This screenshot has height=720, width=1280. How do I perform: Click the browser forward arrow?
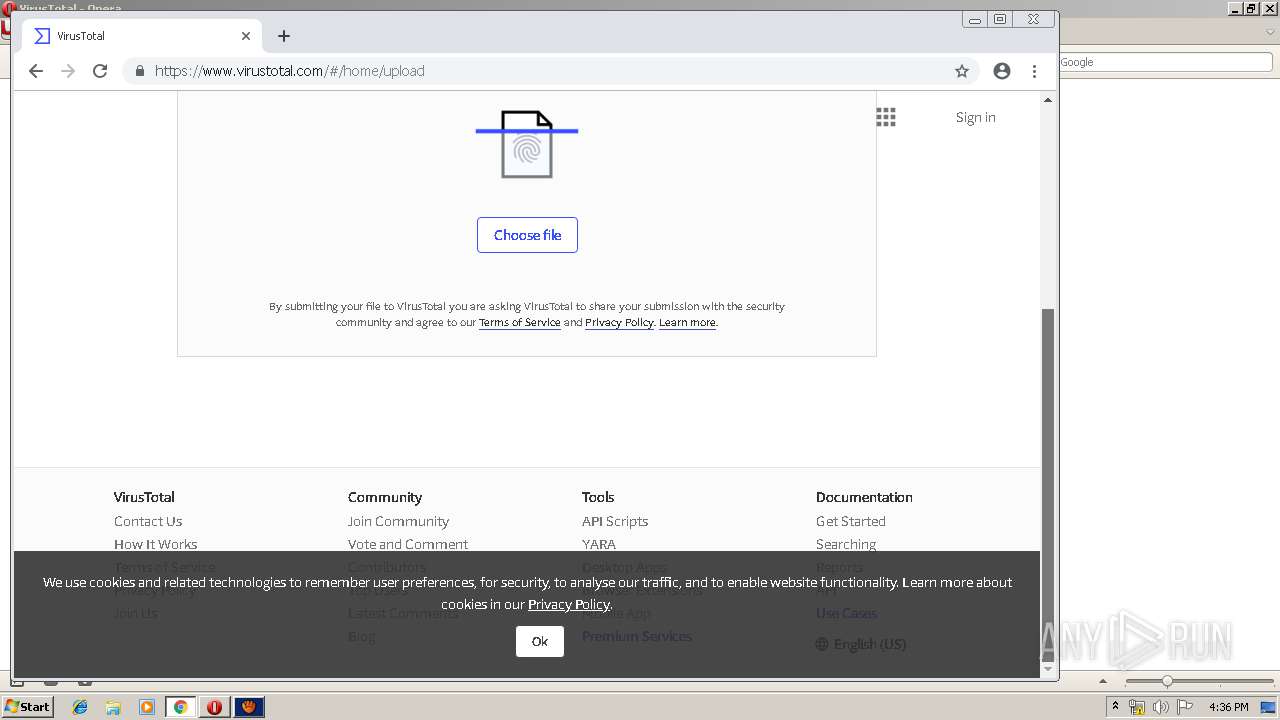68,71
